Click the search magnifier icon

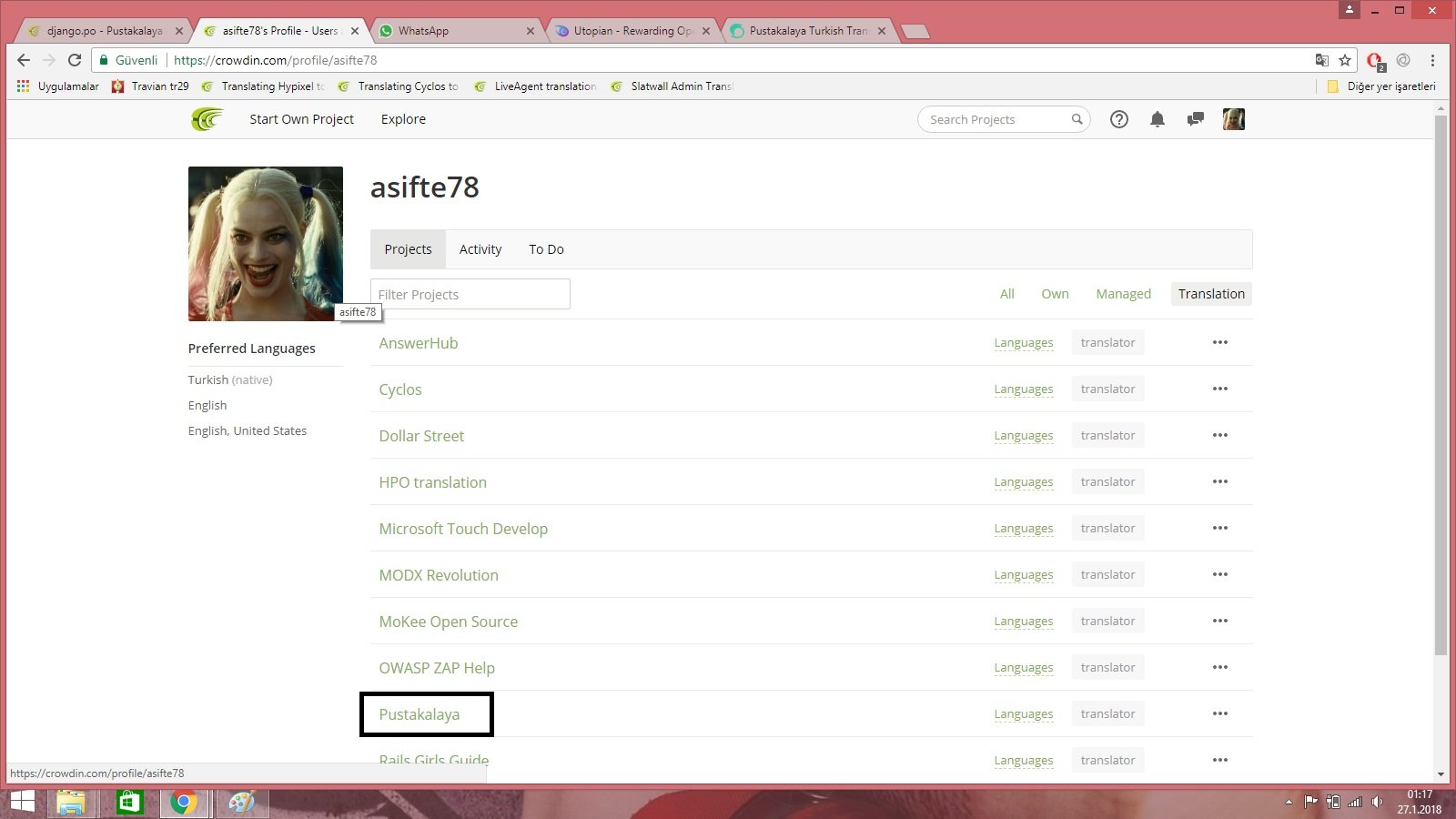pos(1077,119)
